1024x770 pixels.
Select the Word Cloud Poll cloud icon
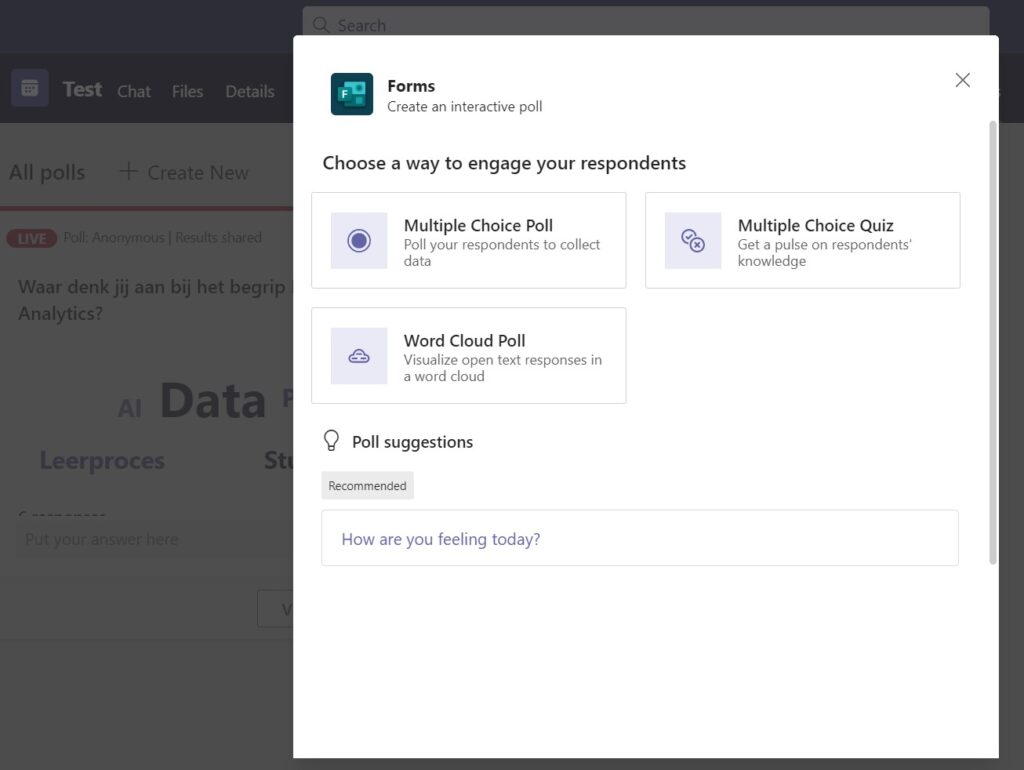[358, 356]
